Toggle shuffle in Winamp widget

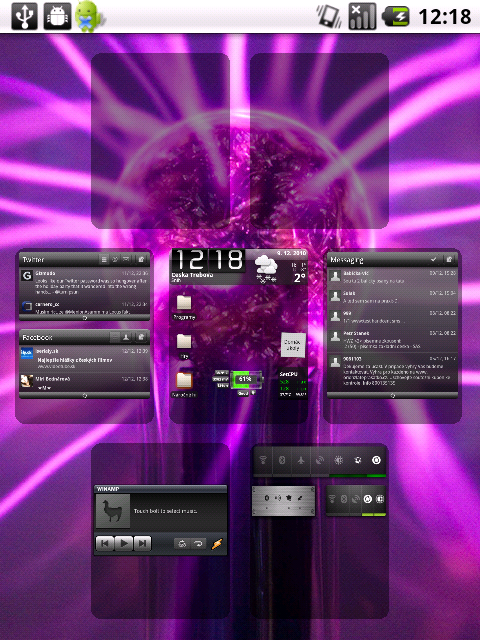click(182, 544)
